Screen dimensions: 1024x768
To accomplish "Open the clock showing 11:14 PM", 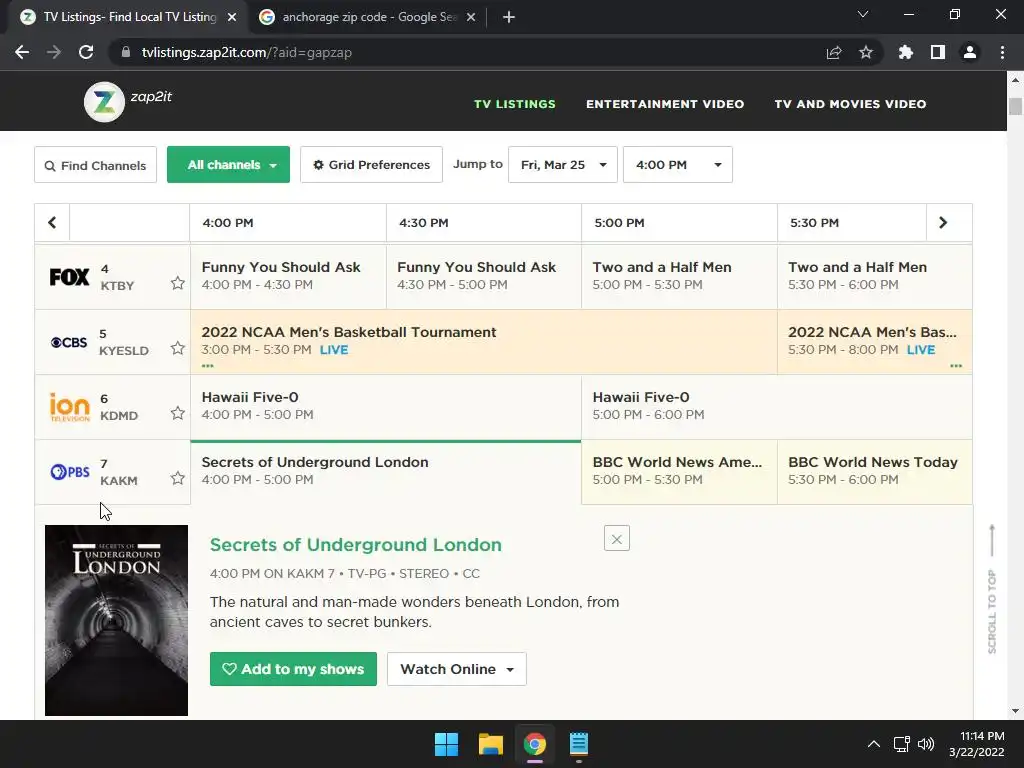I will tap(977, 744).
